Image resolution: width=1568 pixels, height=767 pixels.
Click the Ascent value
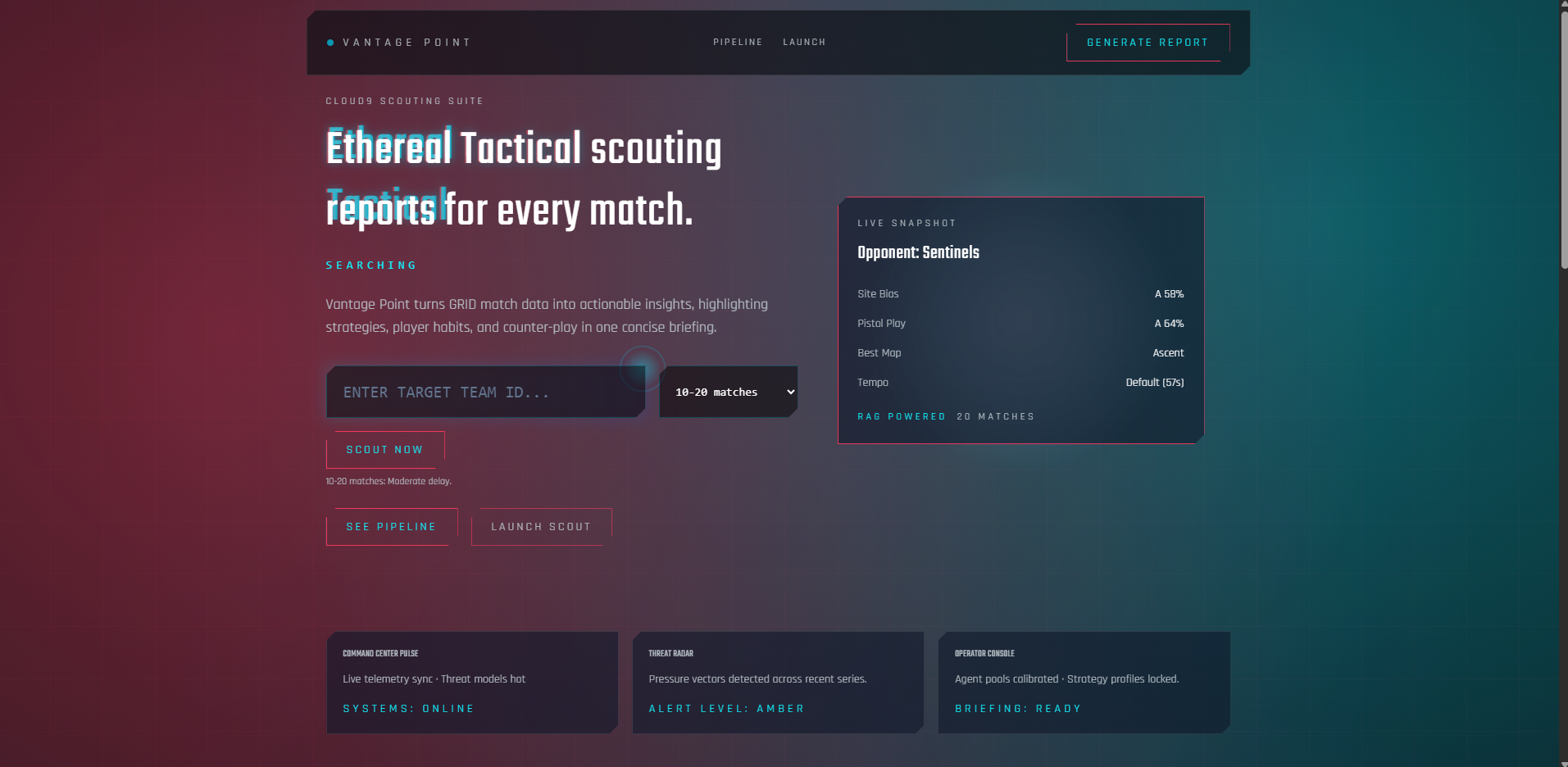point(1168,353)
